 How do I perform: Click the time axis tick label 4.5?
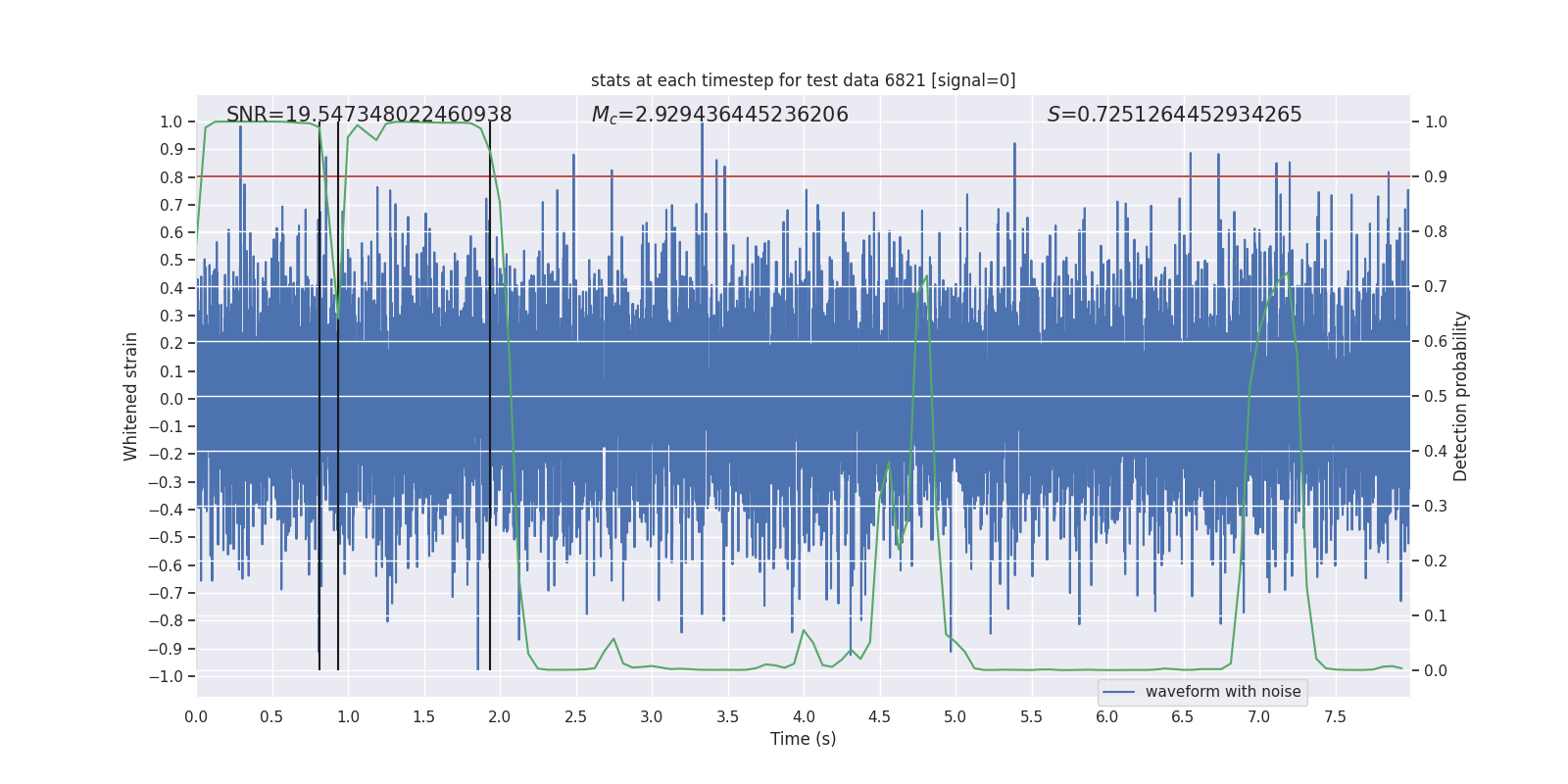click(879, 717)
